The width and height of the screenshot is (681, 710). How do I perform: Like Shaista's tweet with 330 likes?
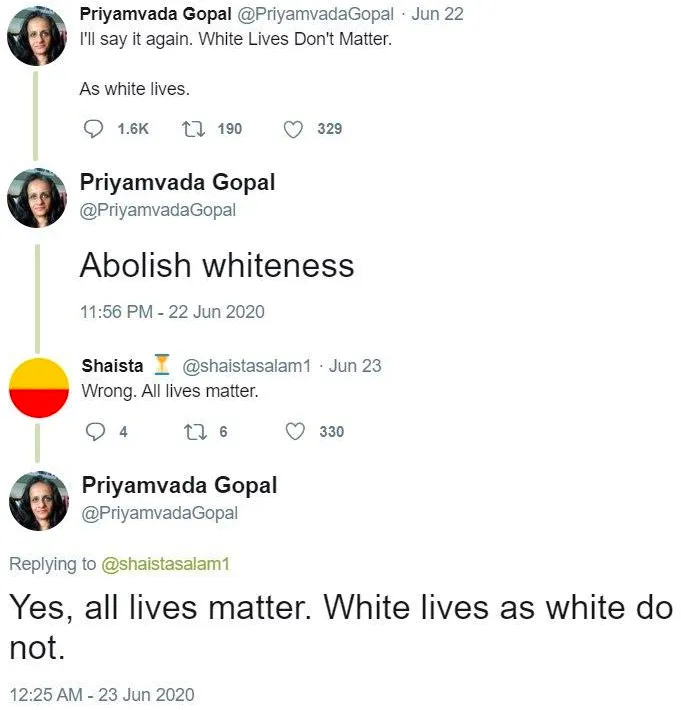coord(295,432)
